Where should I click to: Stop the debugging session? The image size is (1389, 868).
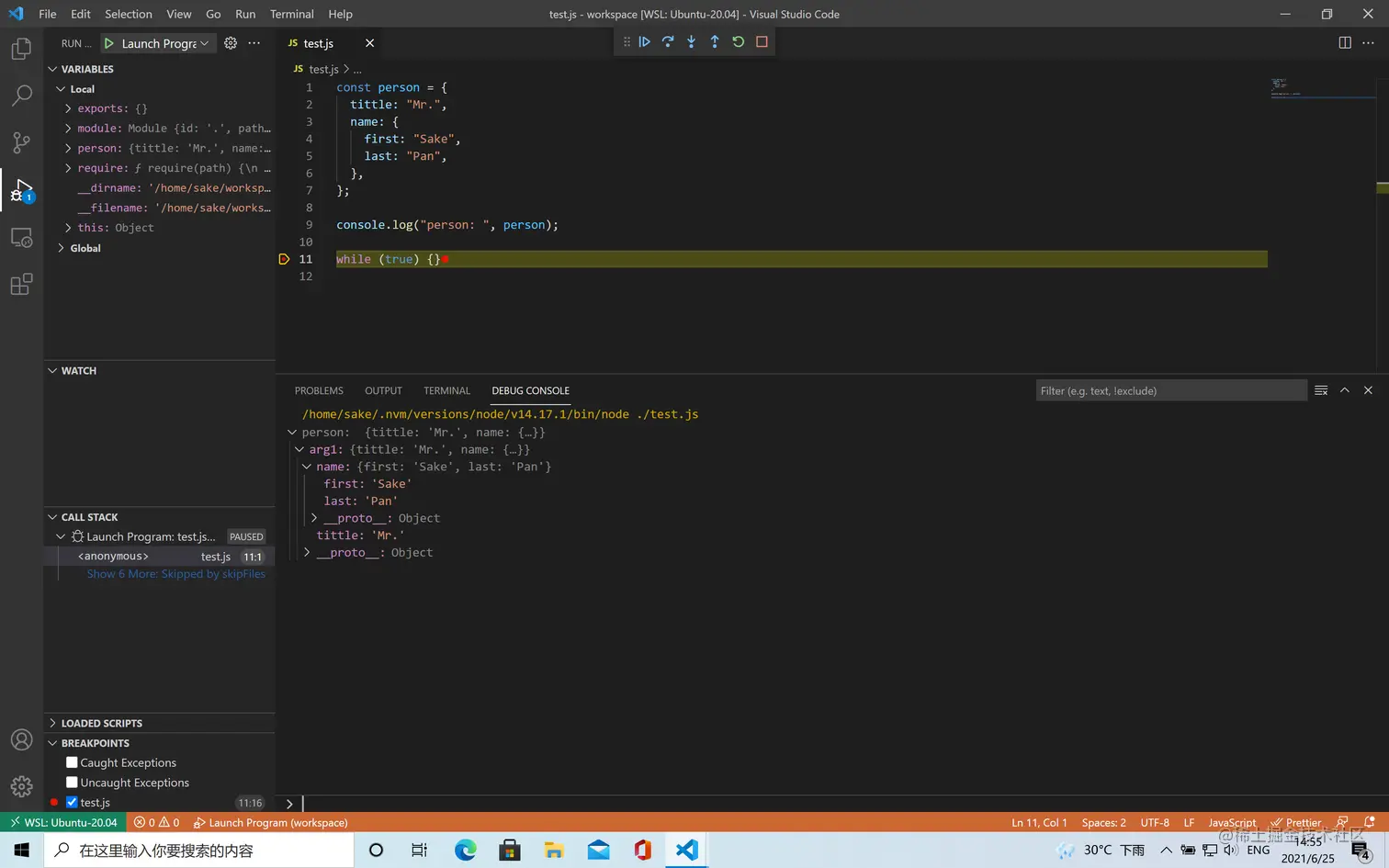click(x=762, y=42)
